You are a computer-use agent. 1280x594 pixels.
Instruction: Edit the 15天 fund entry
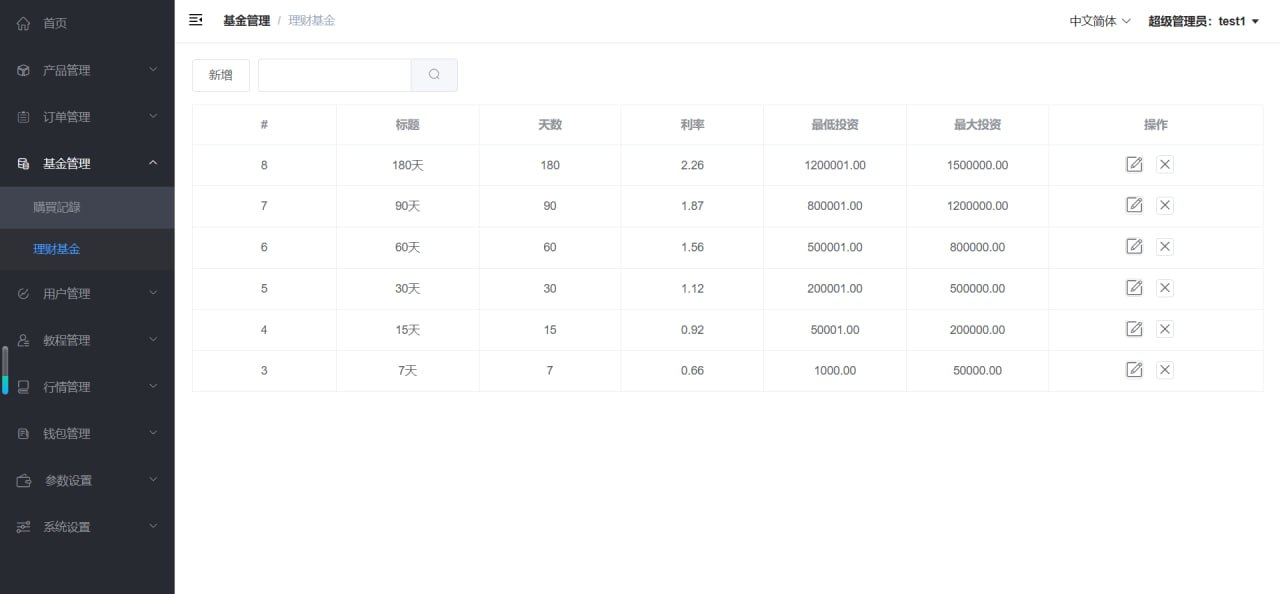(1134, 329)
